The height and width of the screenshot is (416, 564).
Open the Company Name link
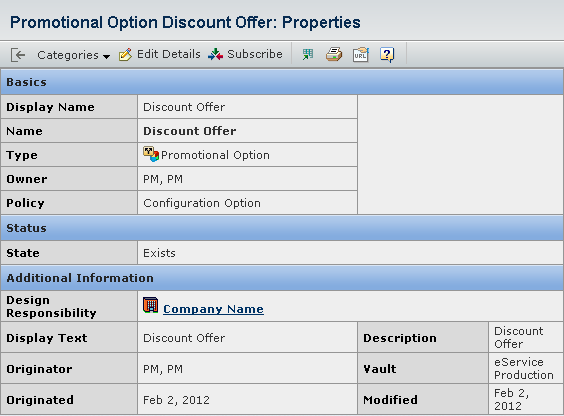point(213,309)
